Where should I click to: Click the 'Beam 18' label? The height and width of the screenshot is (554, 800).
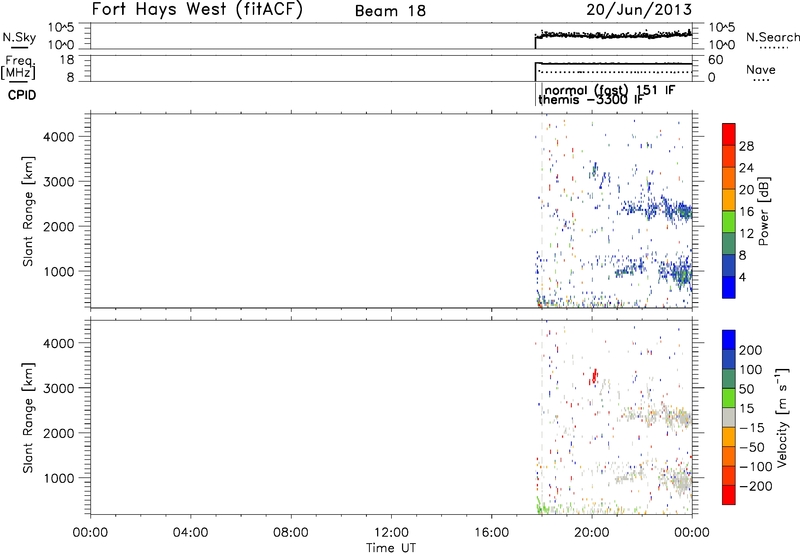click(390, 11)
